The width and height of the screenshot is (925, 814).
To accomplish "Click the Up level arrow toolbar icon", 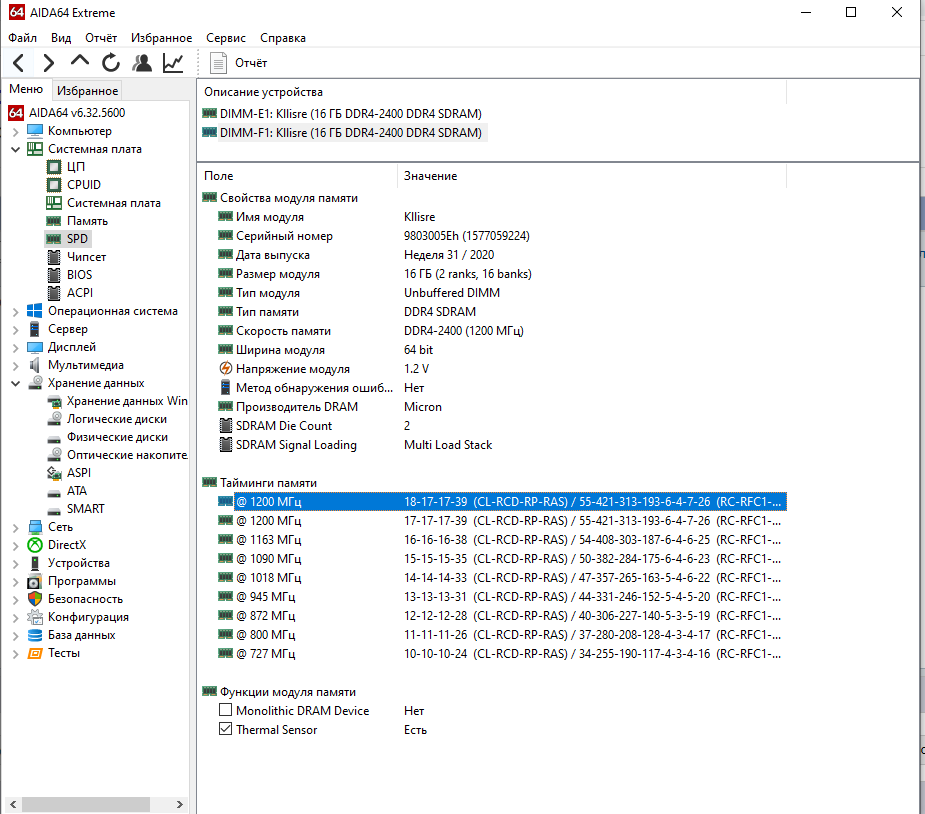I will (80, 61).
